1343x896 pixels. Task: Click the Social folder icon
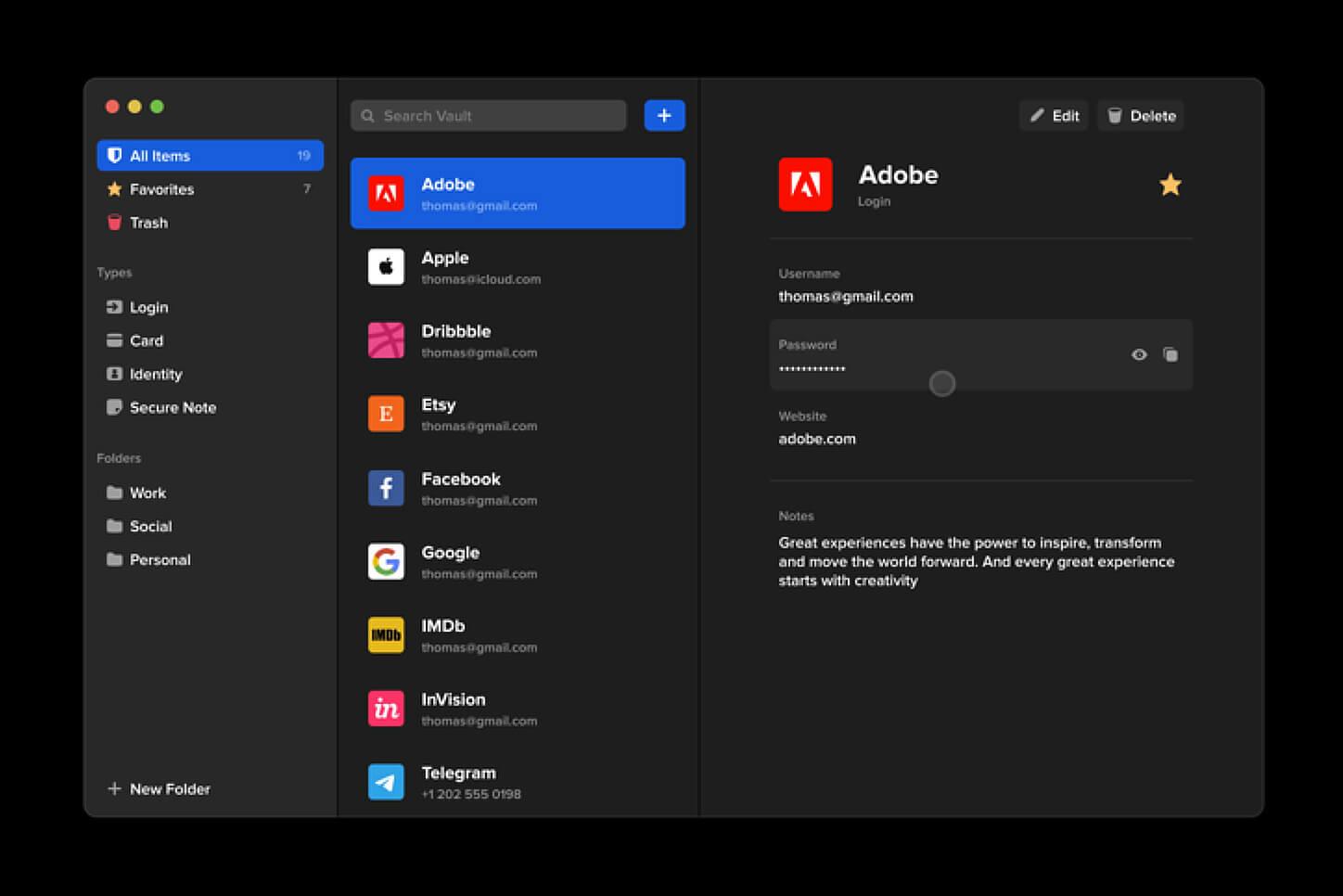pyautogui.click(x=114, y=526)
